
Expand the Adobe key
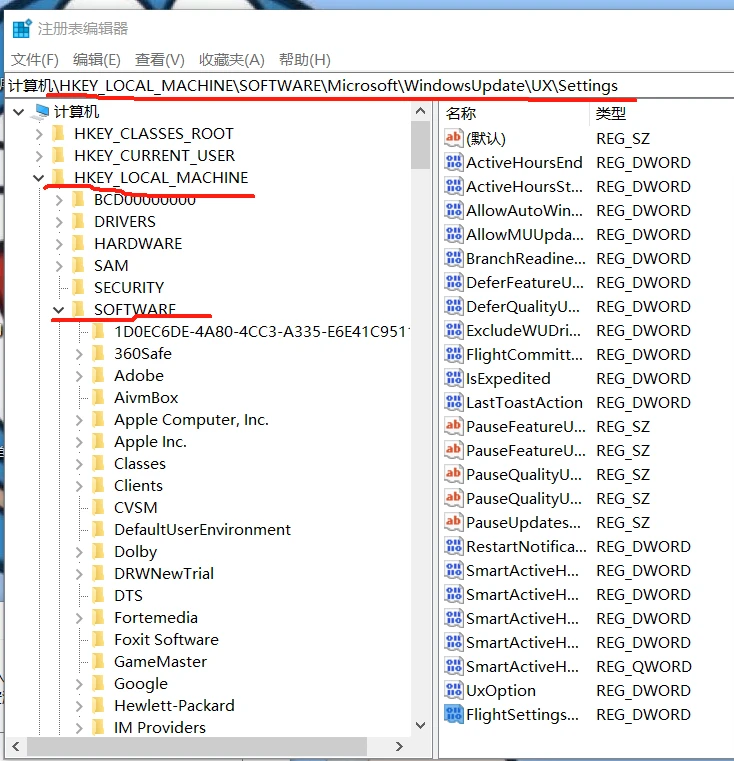(x=79, y=376)
